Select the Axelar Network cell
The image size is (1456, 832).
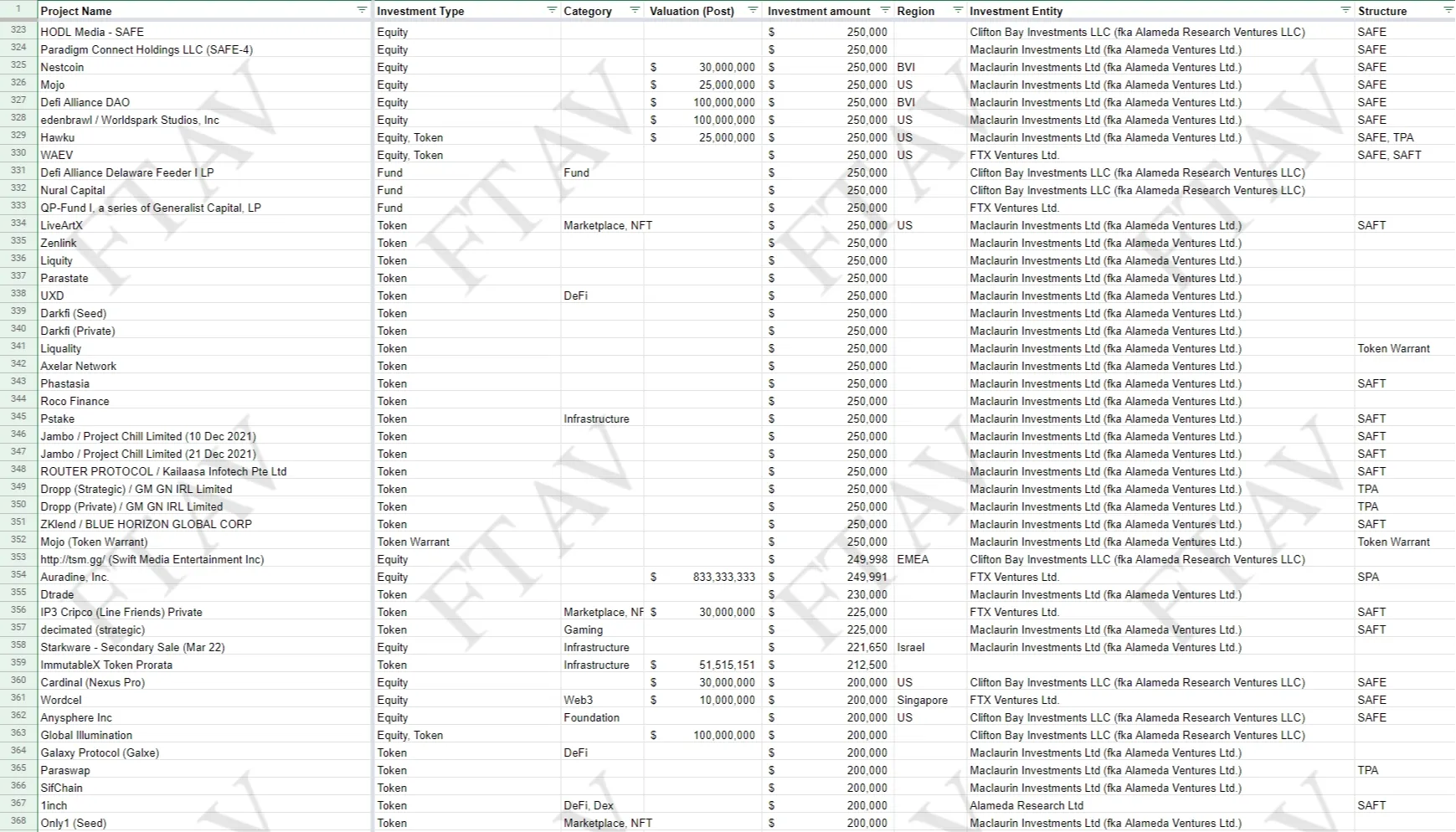click(x=79, y=366)
